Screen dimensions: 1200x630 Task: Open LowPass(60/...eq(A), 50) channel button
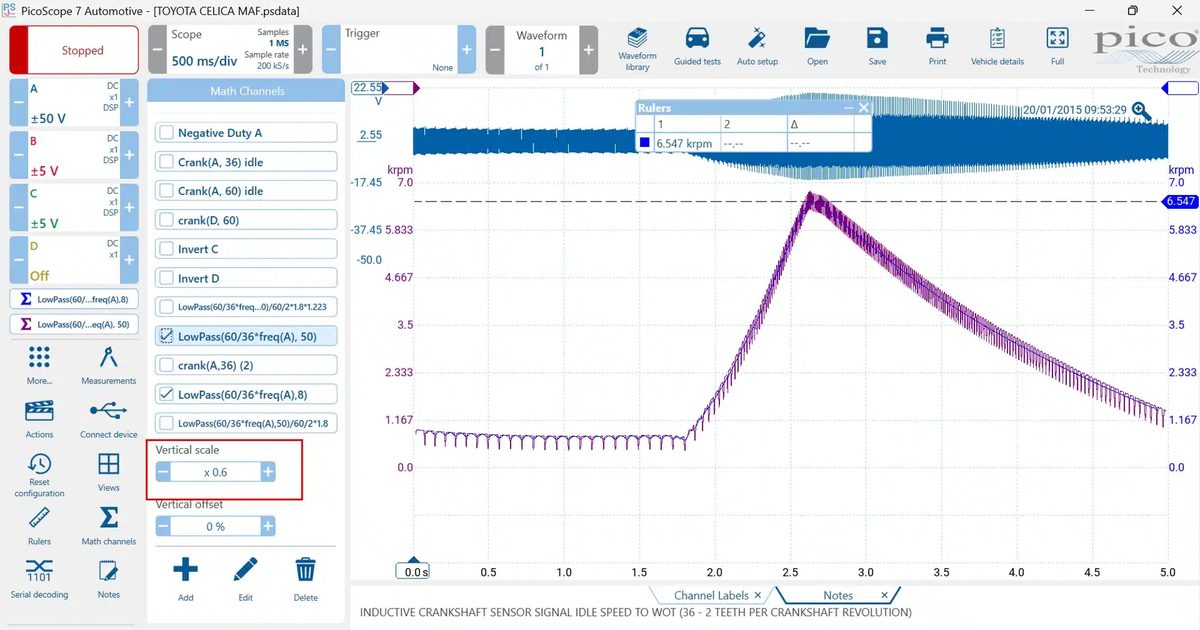[74, 324]
